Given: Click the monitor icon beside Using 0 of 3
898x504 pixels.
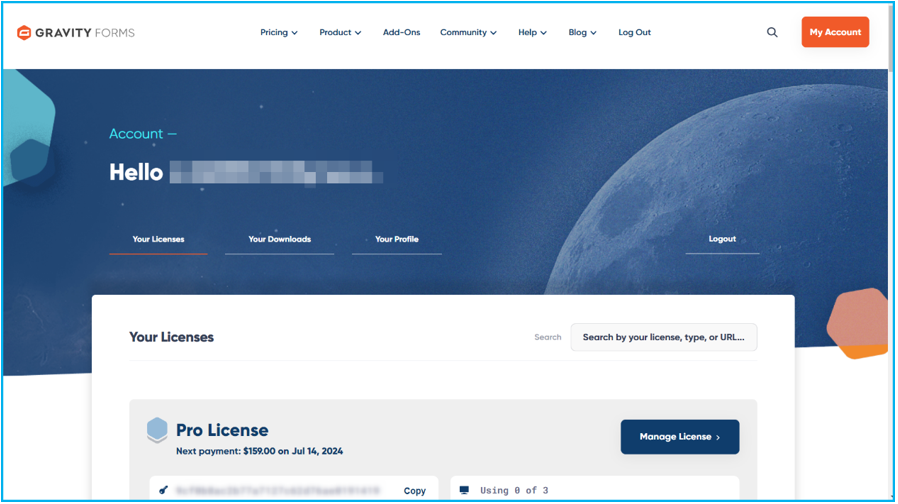Looking at the screenshot, I should click(464, 490).
